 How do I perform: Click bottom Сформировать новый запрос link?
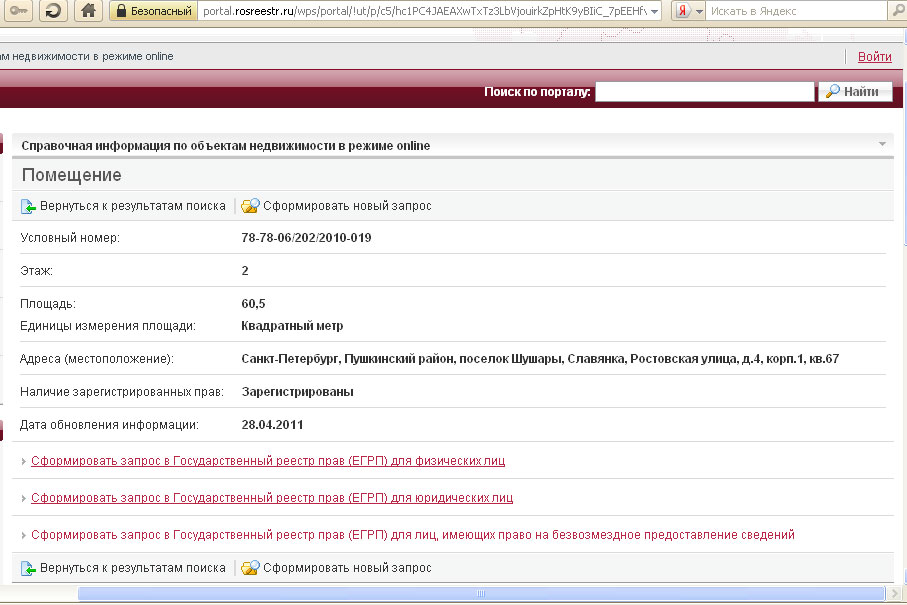[x=347, y=568]
